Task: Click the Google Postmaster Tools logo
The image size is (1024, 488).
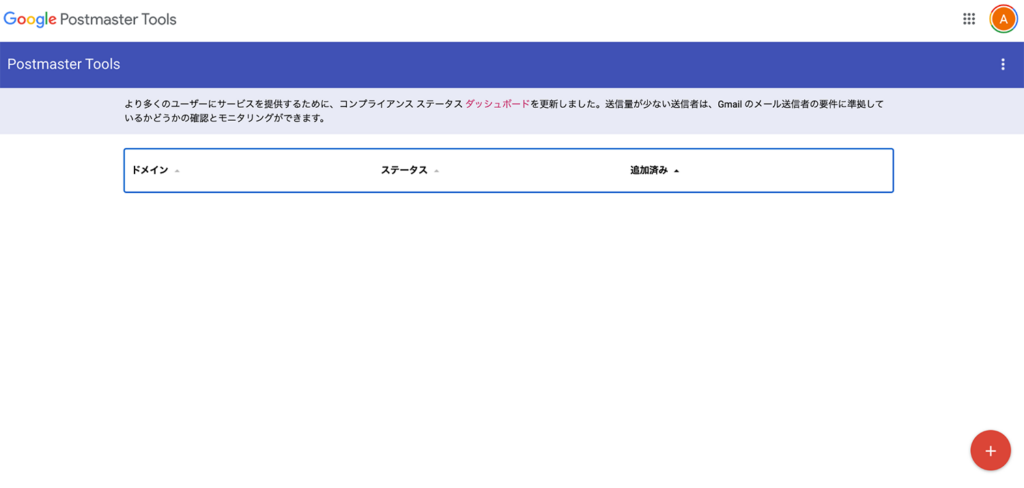Action: (x=90, y=20)
